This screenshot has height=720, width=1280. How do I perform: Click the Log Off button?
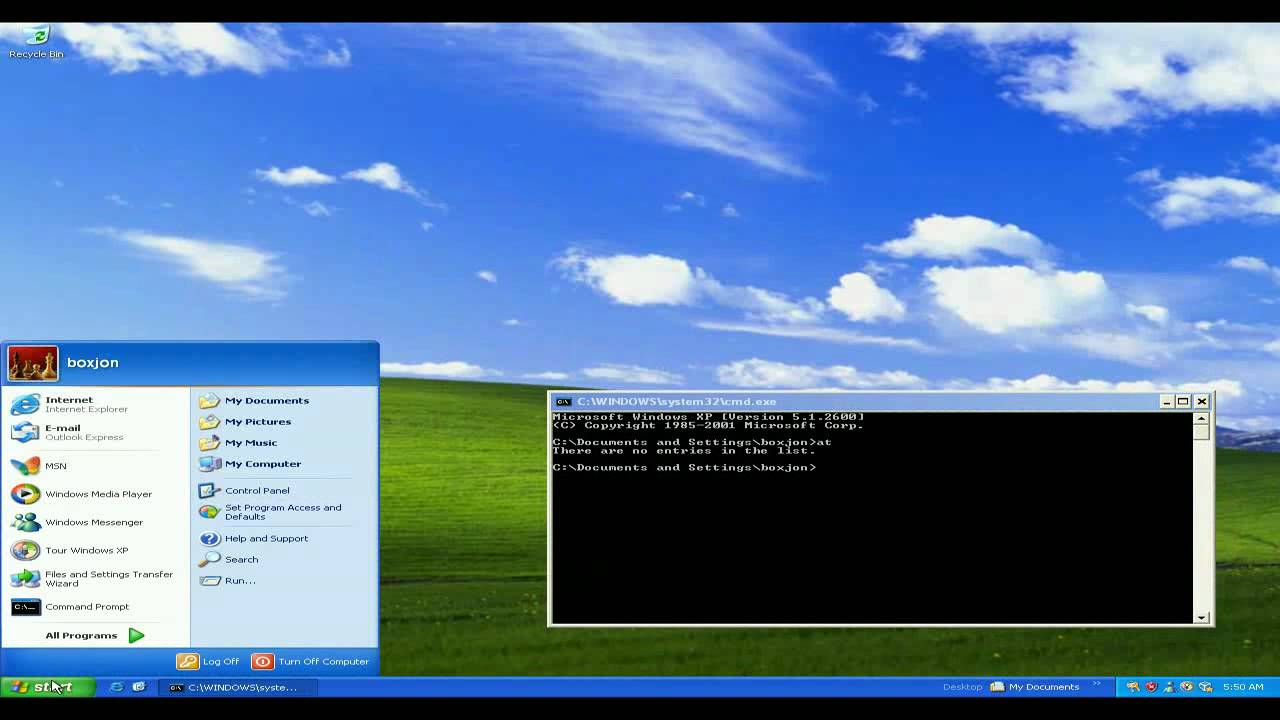click(x=209, y=661)
